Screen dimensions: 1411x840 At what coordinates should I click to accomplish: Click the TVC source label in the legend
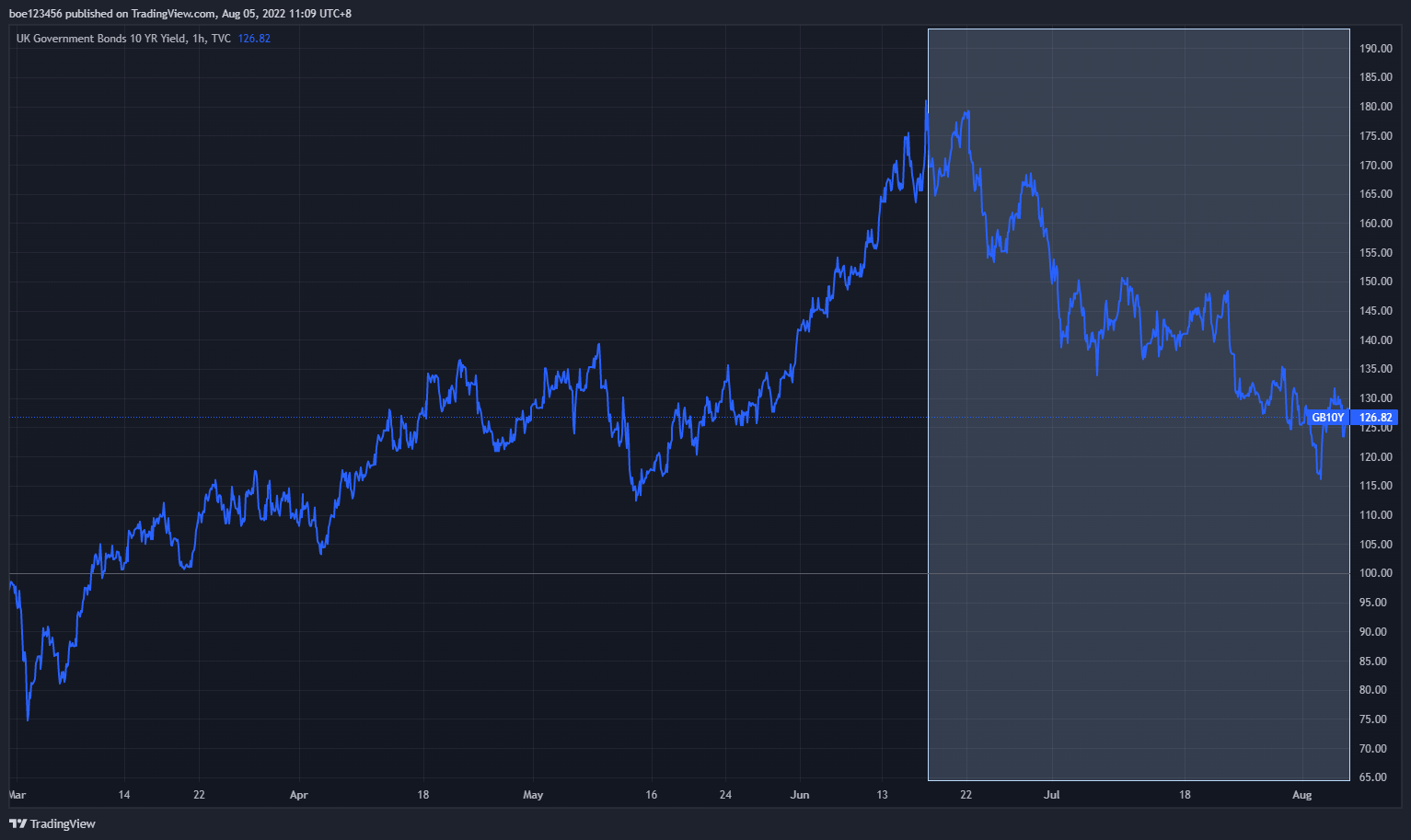pyautogui.click(x=221, y=39)
